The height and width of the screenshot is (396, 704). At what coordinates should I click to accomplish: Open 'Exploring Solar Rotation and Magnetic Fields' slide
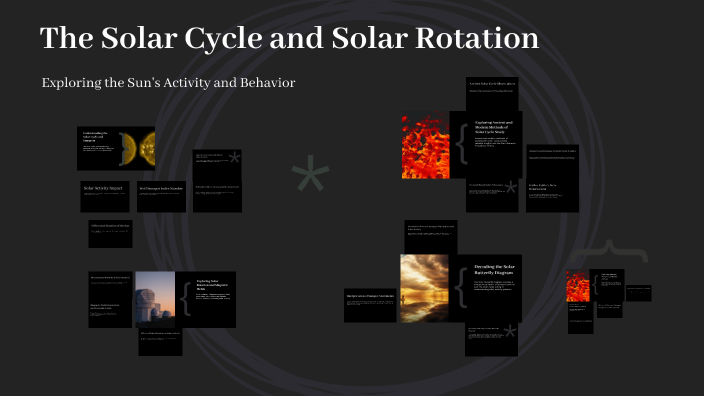pyautogui.click(x=206, y=299)
